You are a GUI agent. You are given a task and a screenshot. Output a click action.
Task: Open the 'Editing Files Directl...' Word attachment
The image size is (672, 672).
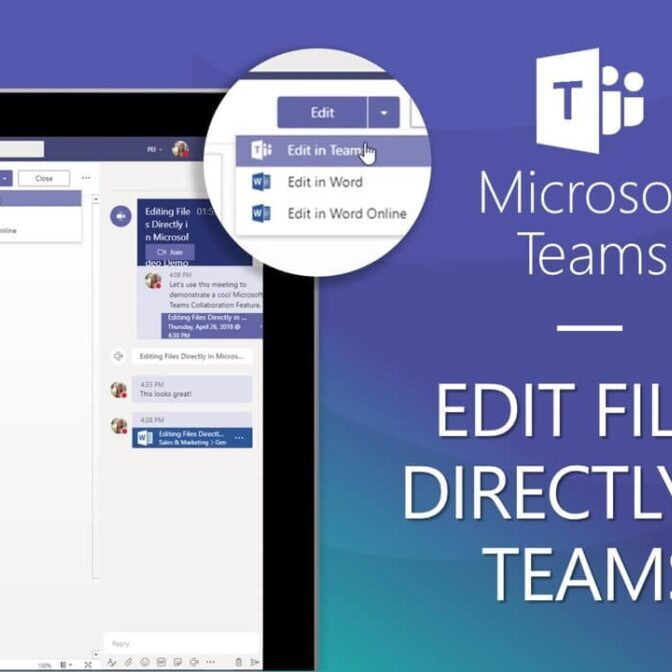[192, 438]
